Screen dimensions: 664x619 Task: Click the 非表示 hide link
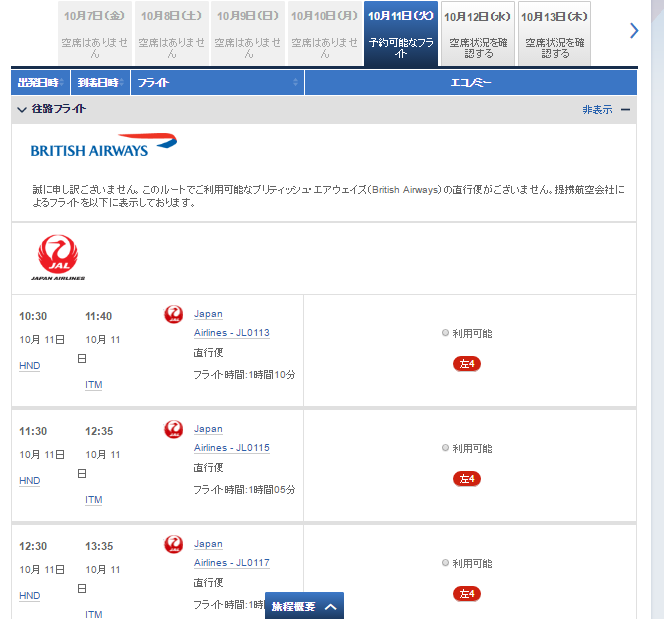point(597,110)
